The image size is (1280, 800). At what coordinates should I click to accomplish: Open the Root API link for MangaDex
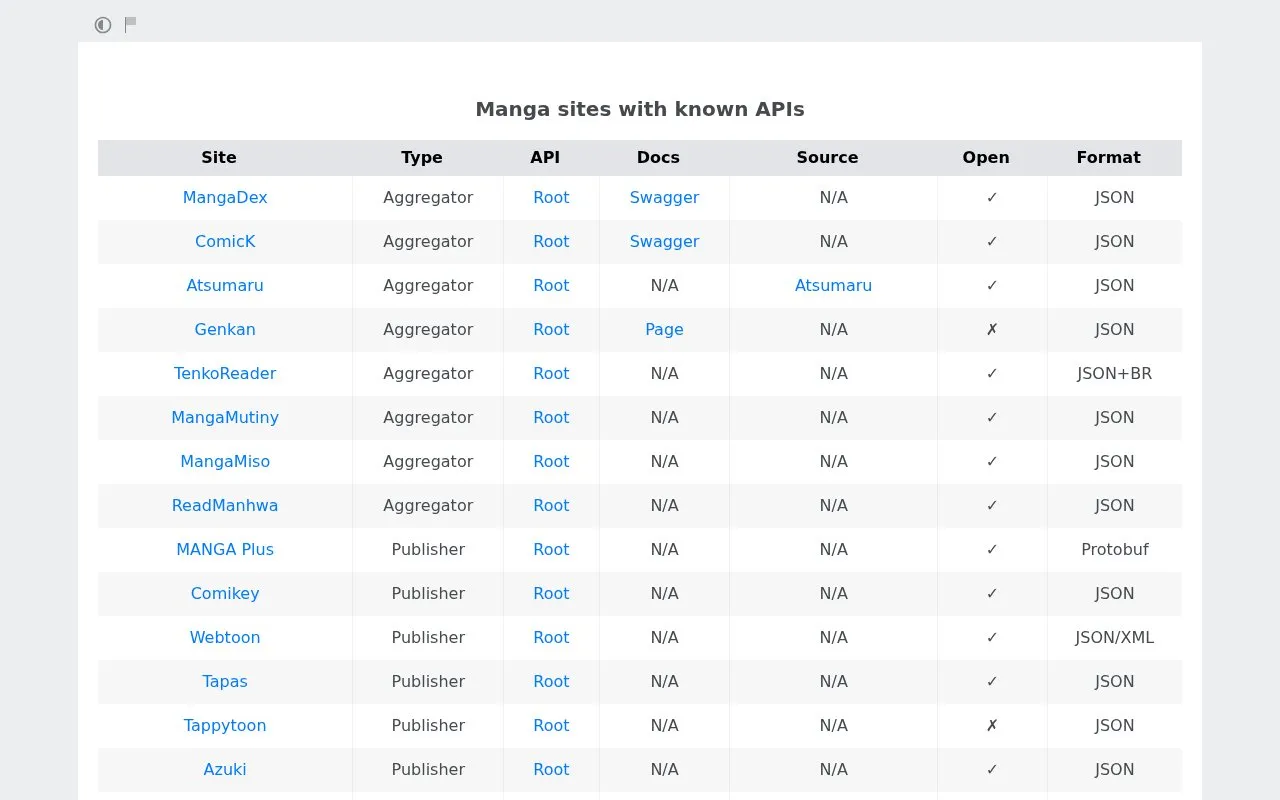point(551,198)
